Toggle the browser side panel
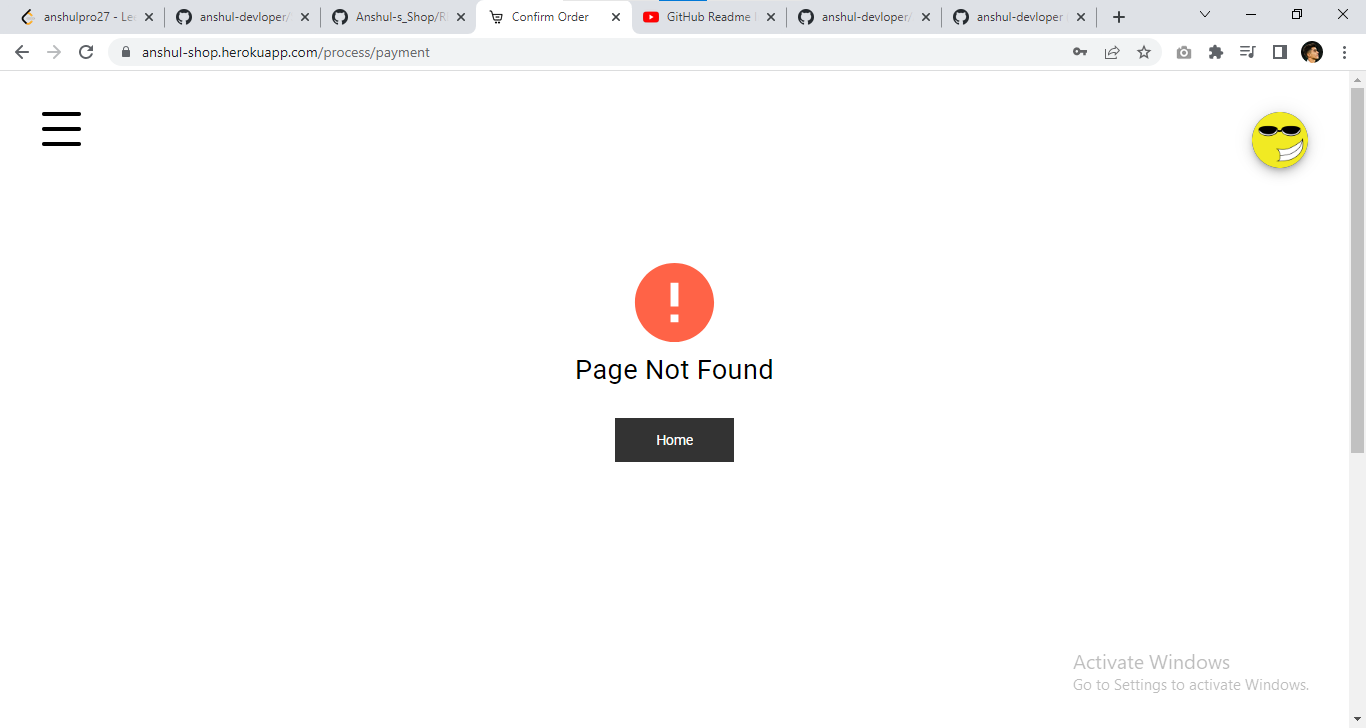This screenshot has height=728, width=1366. [1280, 52]
